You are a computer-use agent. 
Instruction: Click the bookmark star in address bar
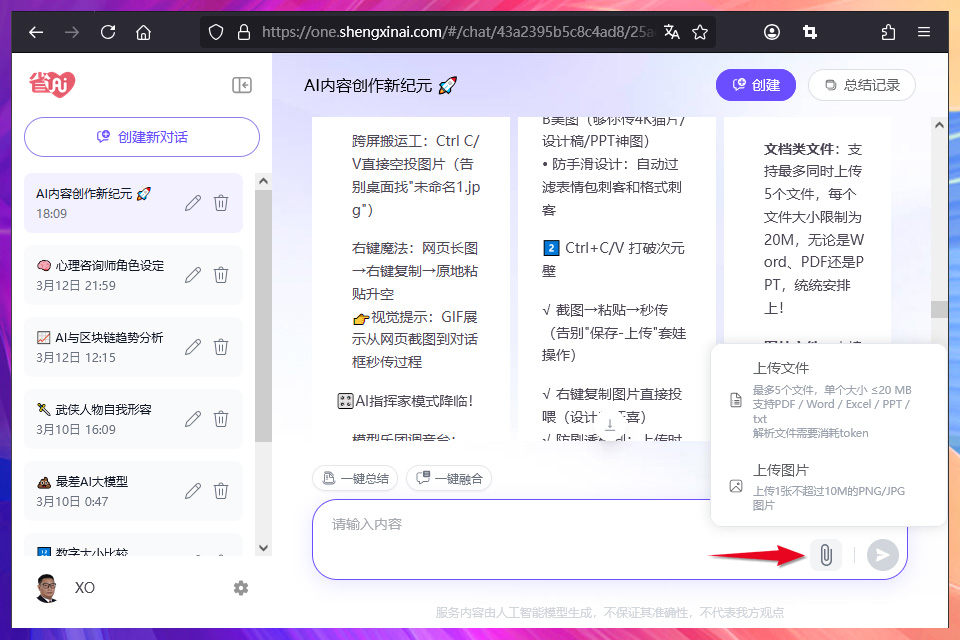[700, 31]
